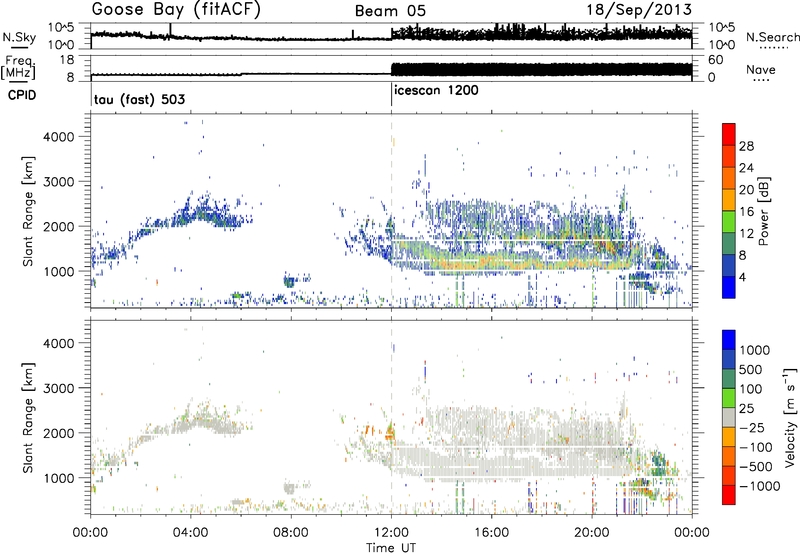Click the power colorbar value '4'
The height and width of the screenshot is (554, 800).
pos(742,277)
